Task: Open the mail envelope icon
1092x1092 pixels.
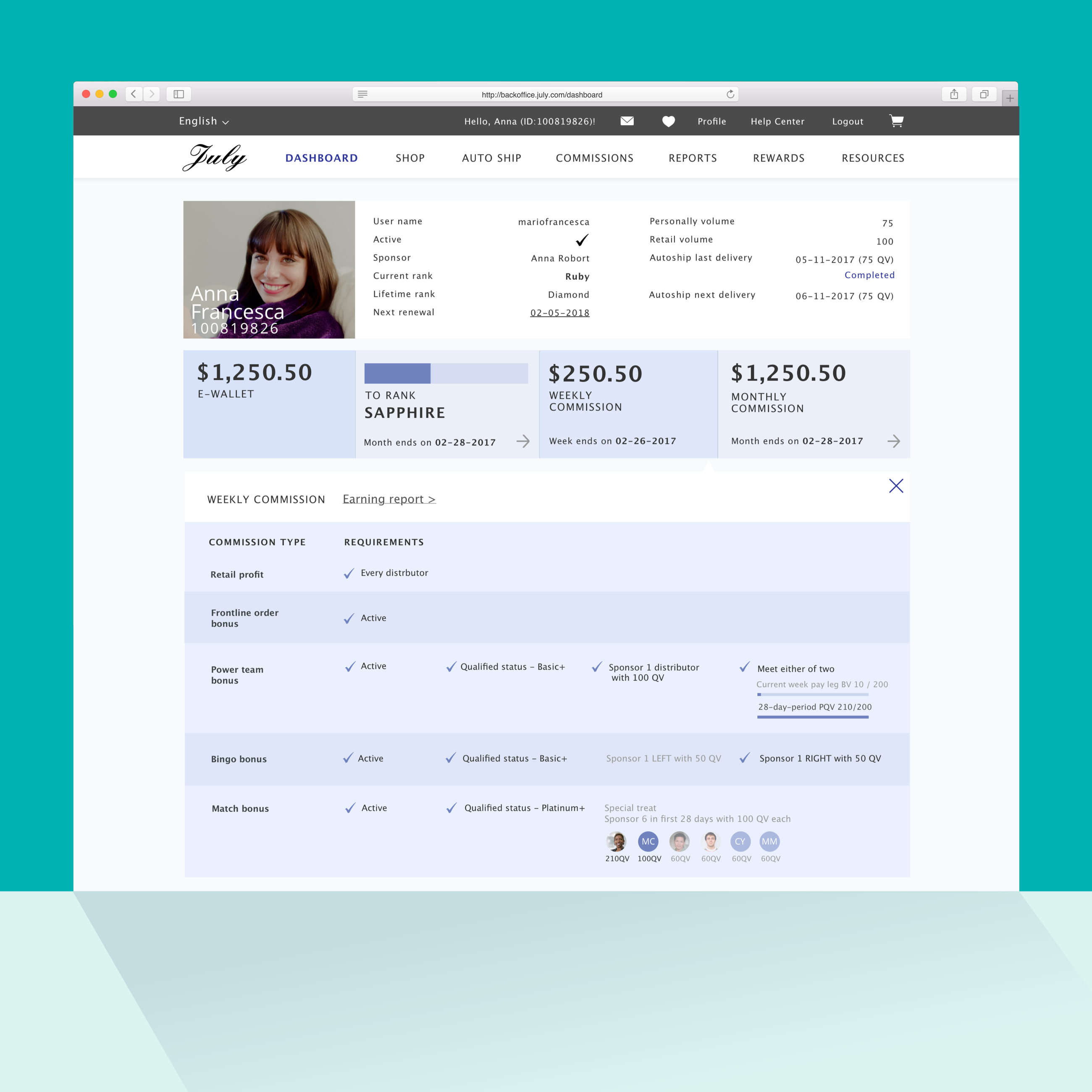Action: pyautogui.click(x=627, y=121)
